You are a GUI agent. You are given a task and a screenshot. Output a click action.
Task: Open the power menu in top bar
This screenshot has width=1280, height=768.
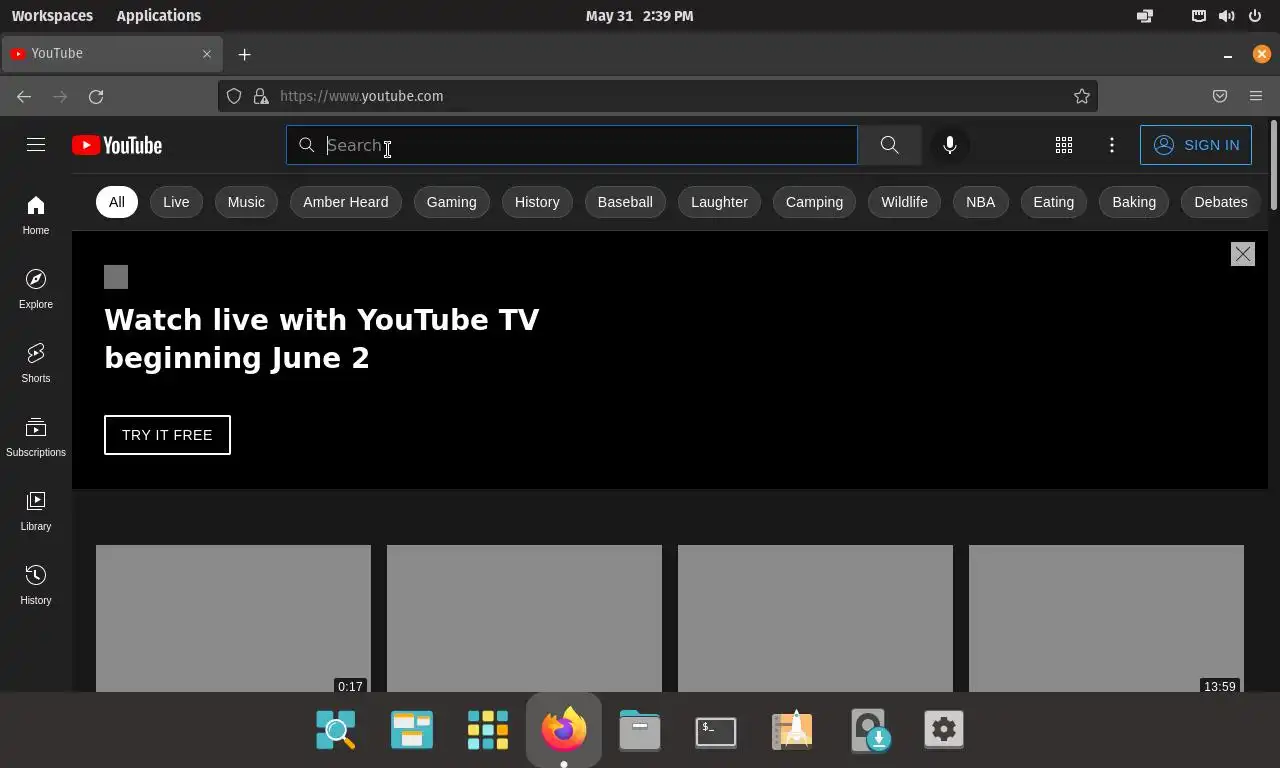1256,16
